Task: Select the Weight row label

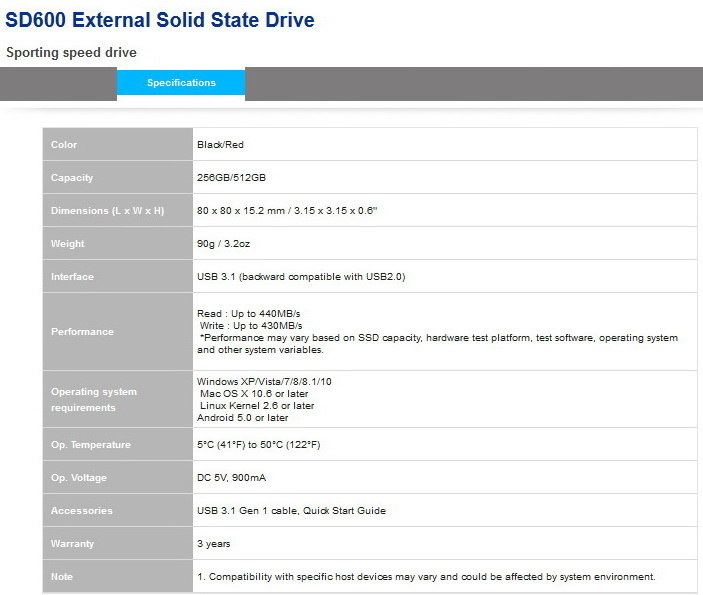Action: pos(68,243)
